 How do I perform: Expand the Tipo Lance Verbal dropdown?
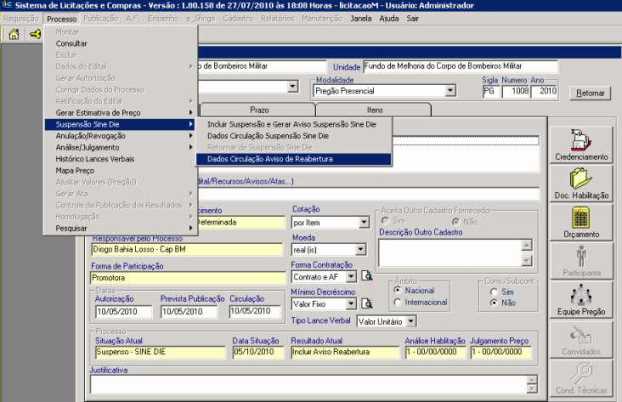(x=409, y=322)
